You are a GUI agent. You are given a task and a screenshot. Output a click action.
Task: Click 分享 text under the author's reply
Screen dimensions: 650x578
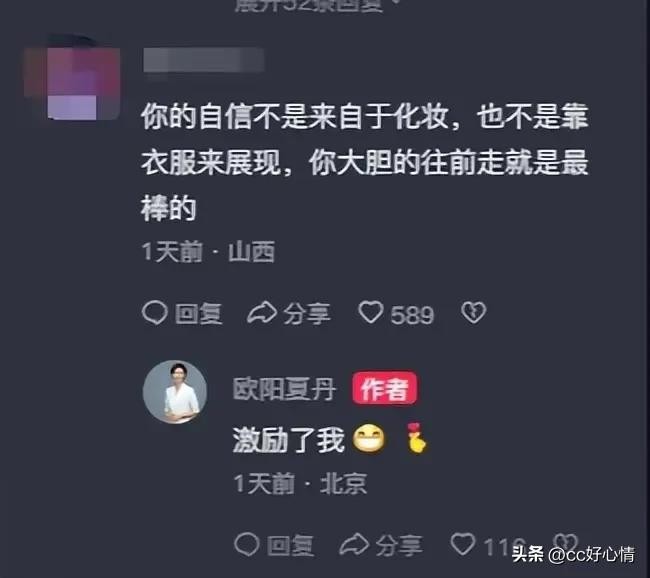pos(399,545)
